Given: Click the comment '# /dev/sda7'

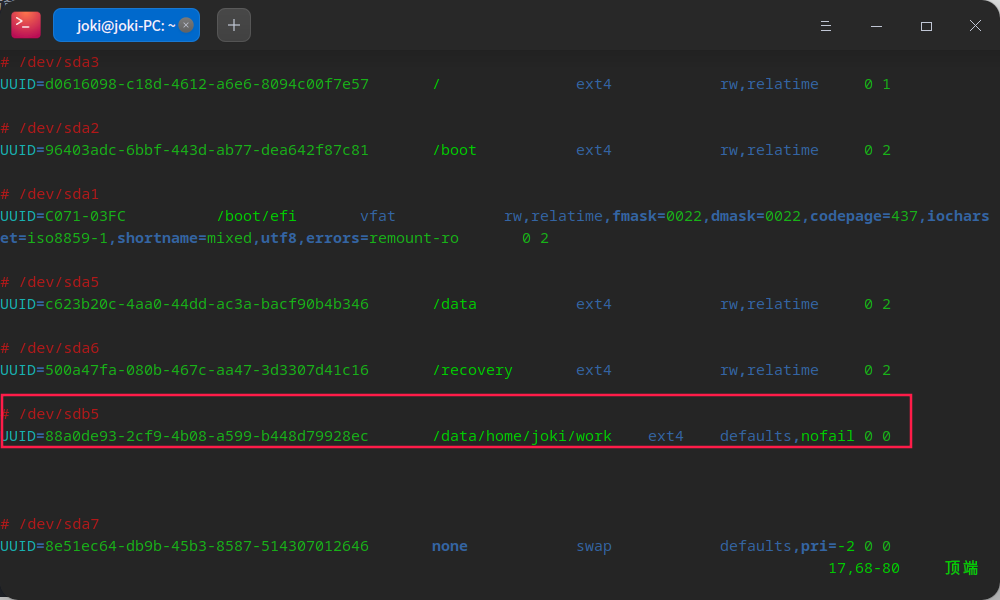Looking at the screenshot, I should pos(50,524).
